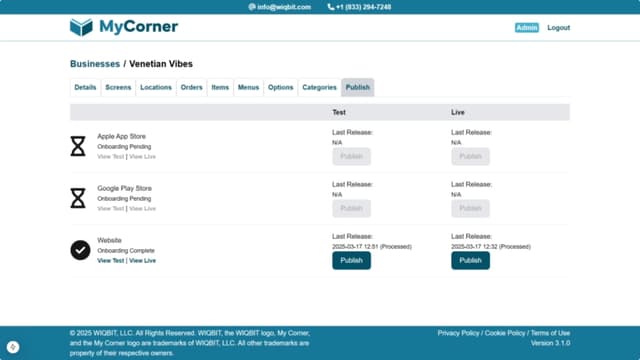The height and width of the screenshot is (360, 640).
Task: Click disabled Test Publish for Apple App Store
Action: [351, 156]
